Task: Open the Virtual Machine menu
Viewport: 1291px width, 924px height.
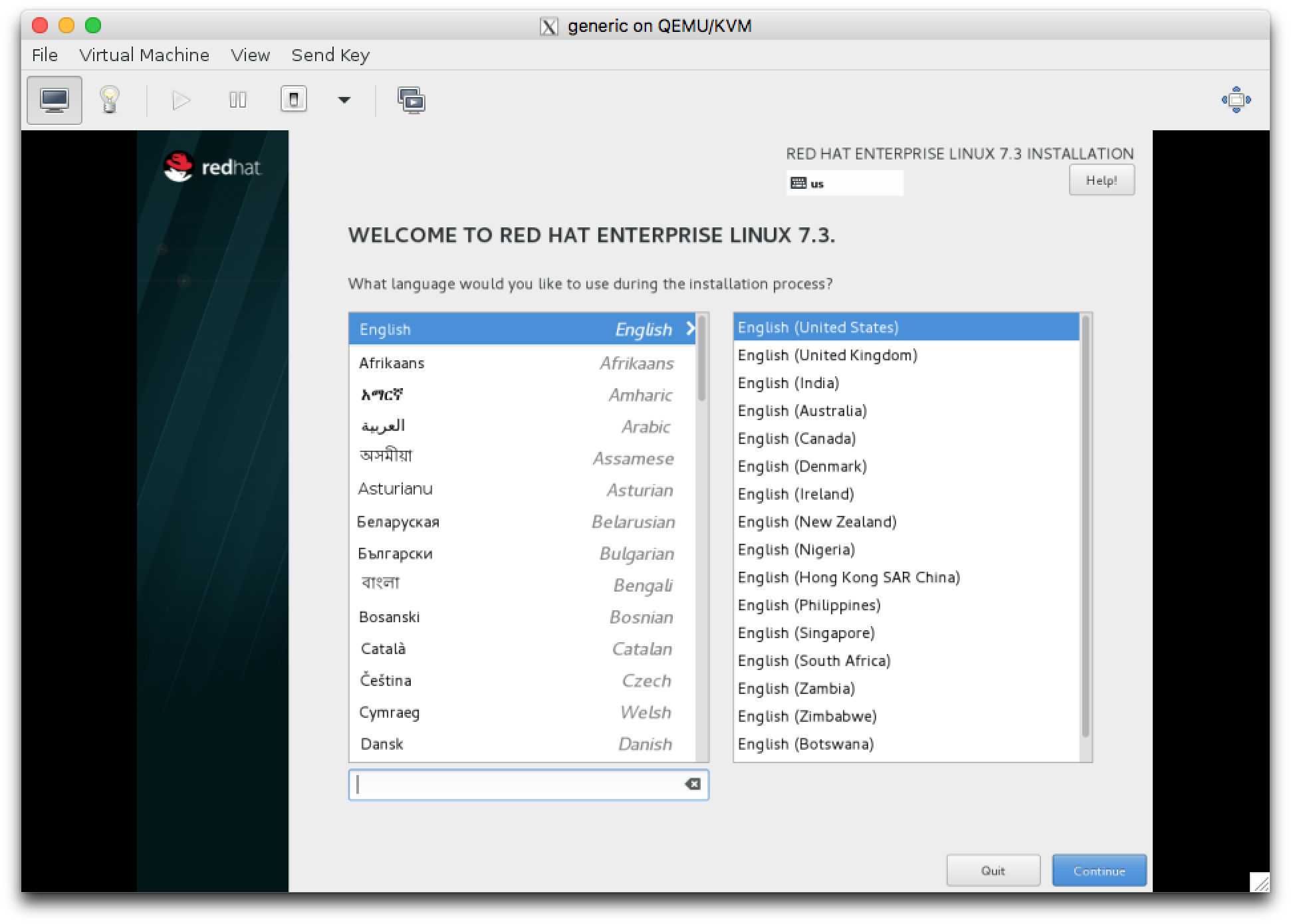Action: [144, 55]
